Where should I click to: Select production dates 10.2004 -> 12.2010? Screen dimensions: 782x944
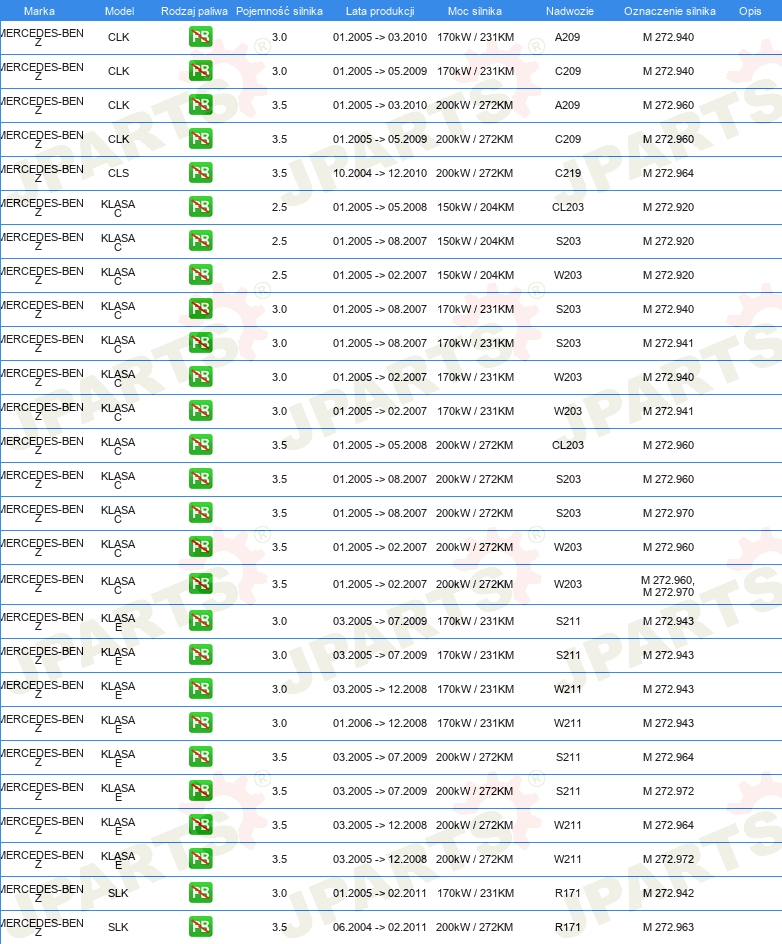click(380, 173)
